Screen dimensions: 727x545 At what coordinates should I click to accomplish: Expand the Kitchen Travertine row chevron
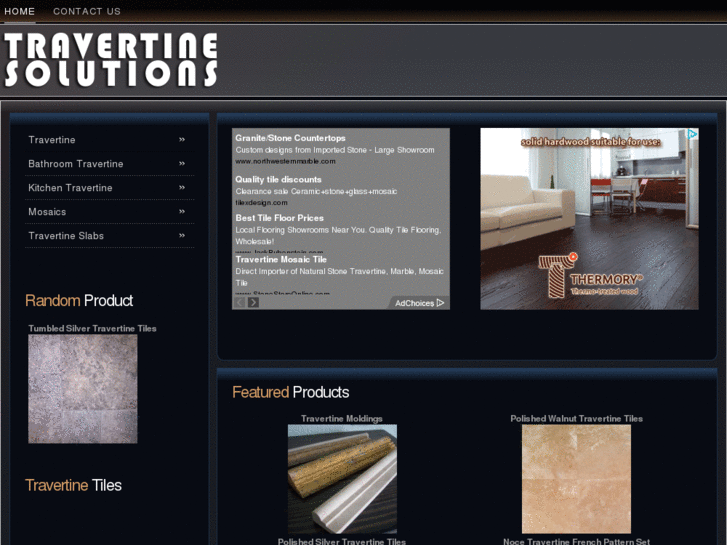tap(182, 188)
